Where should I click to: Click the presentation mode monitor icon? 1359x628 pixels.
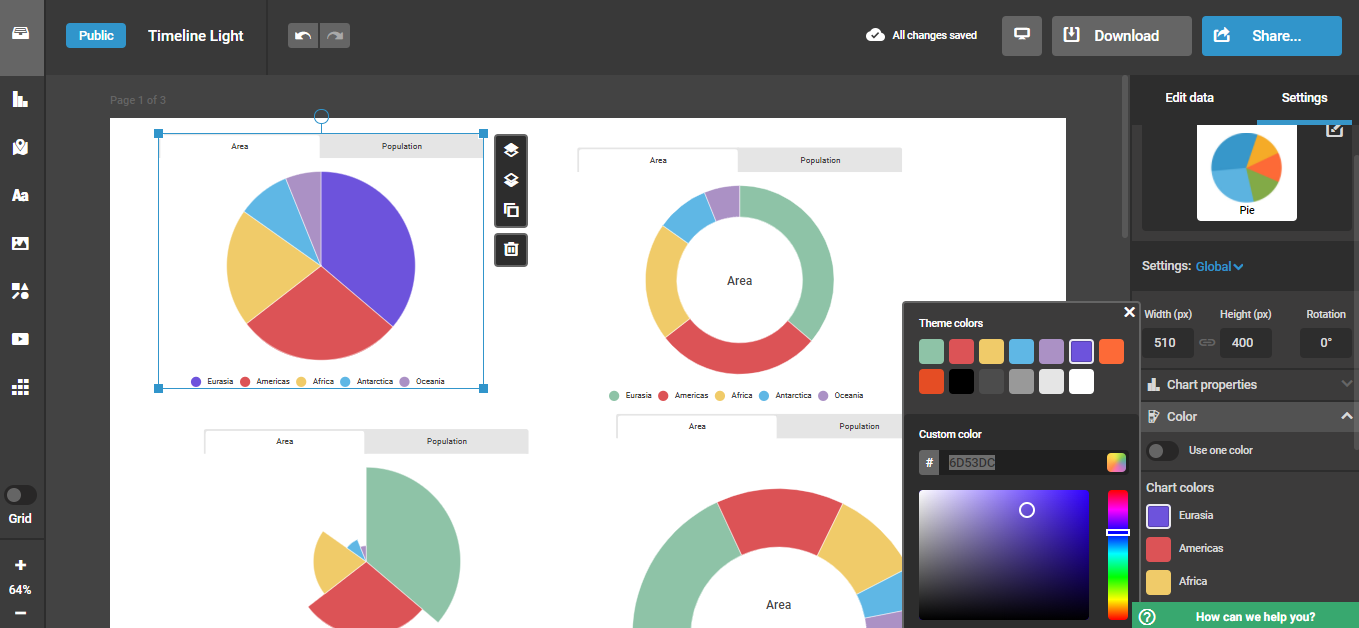click(1022, 35)
